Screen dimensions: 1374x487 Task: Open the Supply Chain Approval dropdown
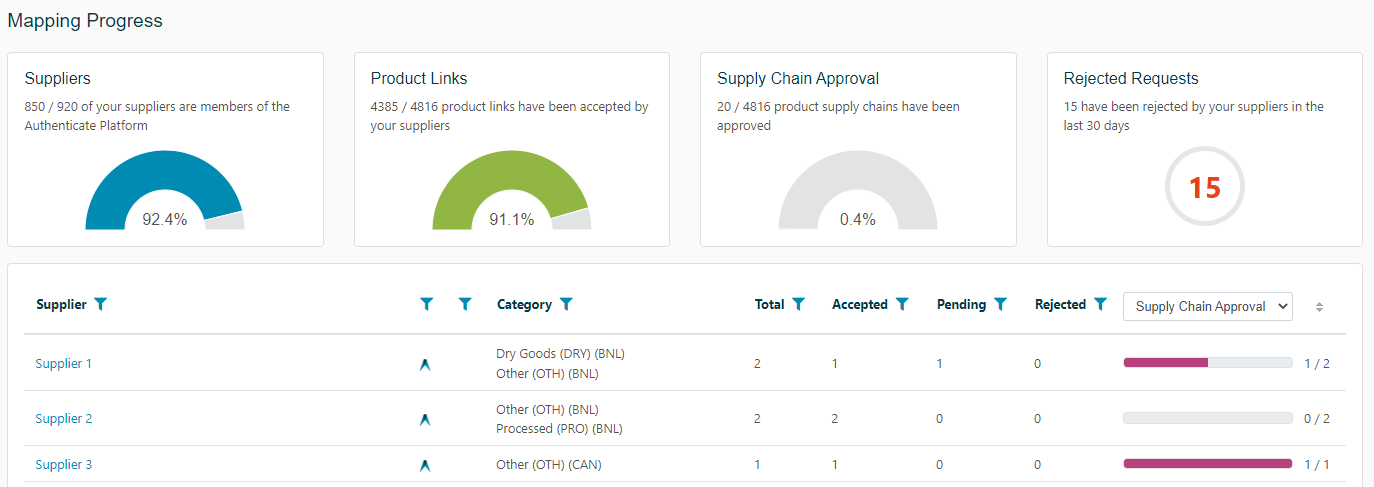[1207, 307]
